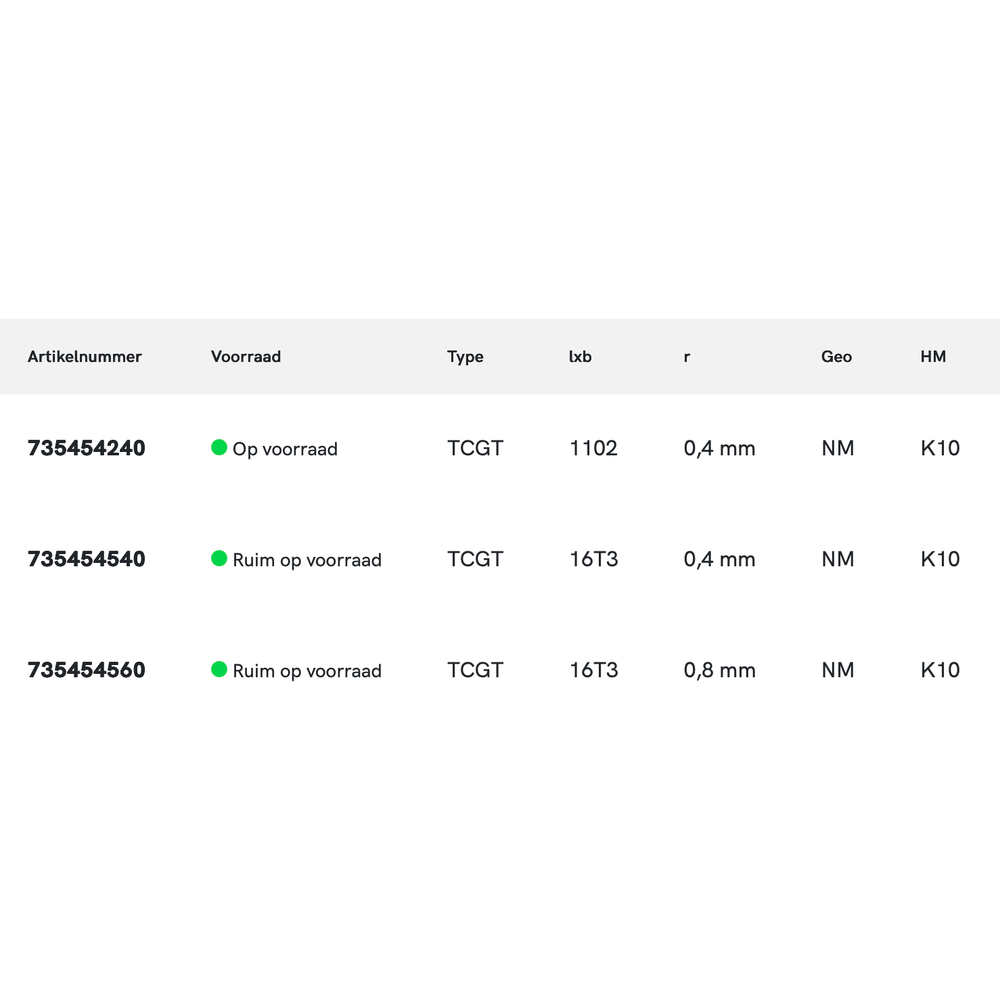Click 'Ruim op voorraad' for article 735454560
Image resolution: width=1000 pixels, height=1000 pixels.
(307, 672)
